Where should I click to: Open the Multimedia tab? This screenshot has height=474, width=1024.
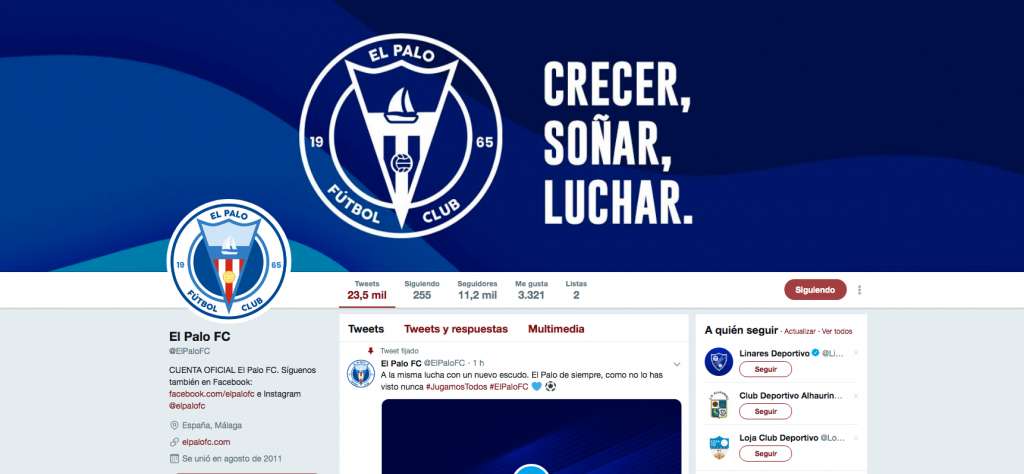[x=556, y=329]
